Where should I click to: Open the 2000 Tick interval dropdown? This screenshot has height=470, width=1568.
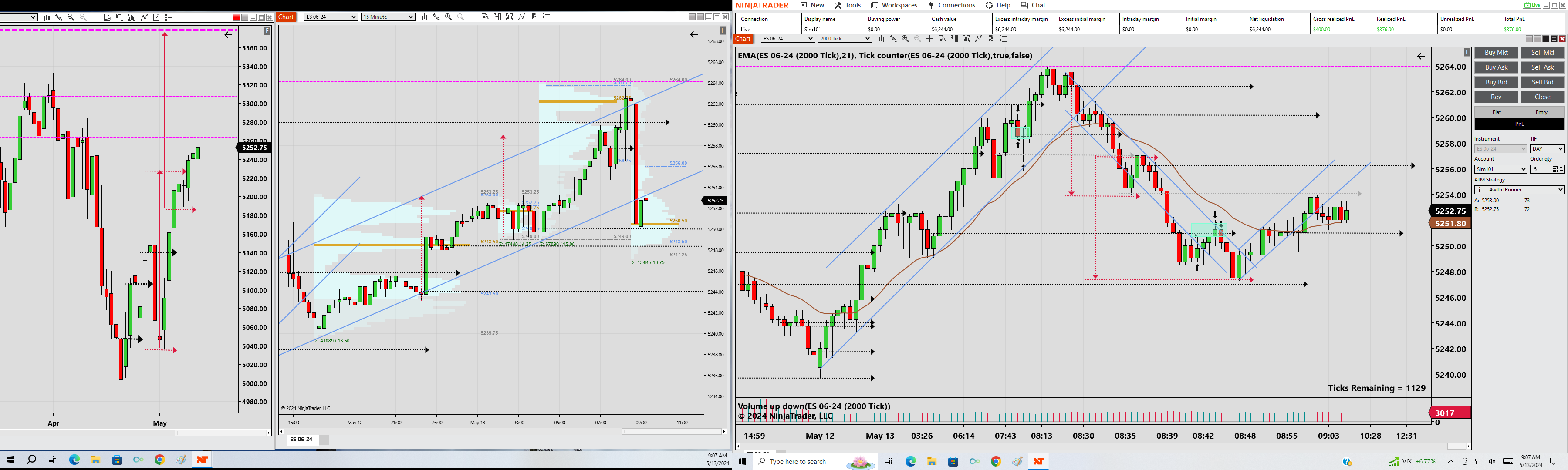845,39
